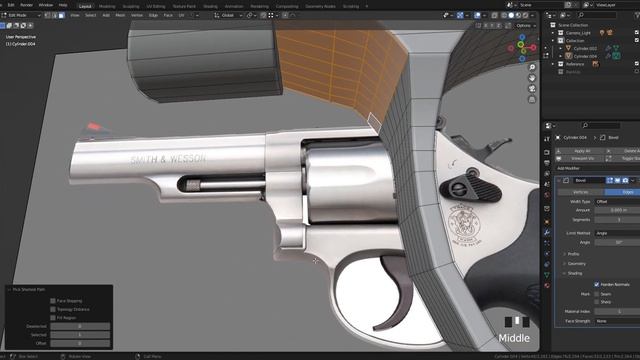Screen dimensions: 640x360
Task: Uncheck Harden Normals checkbox
Action: click(596, 284)
